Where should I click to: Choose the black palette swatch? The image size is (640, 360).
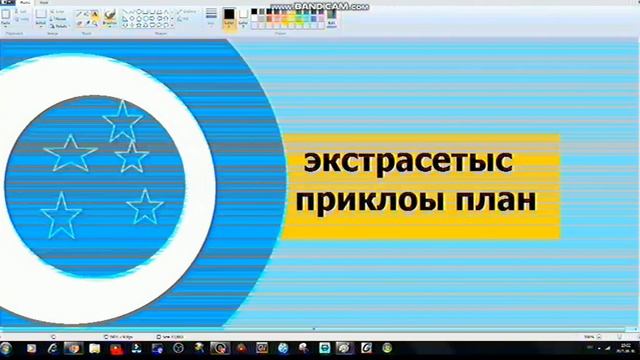pos(254,11)
